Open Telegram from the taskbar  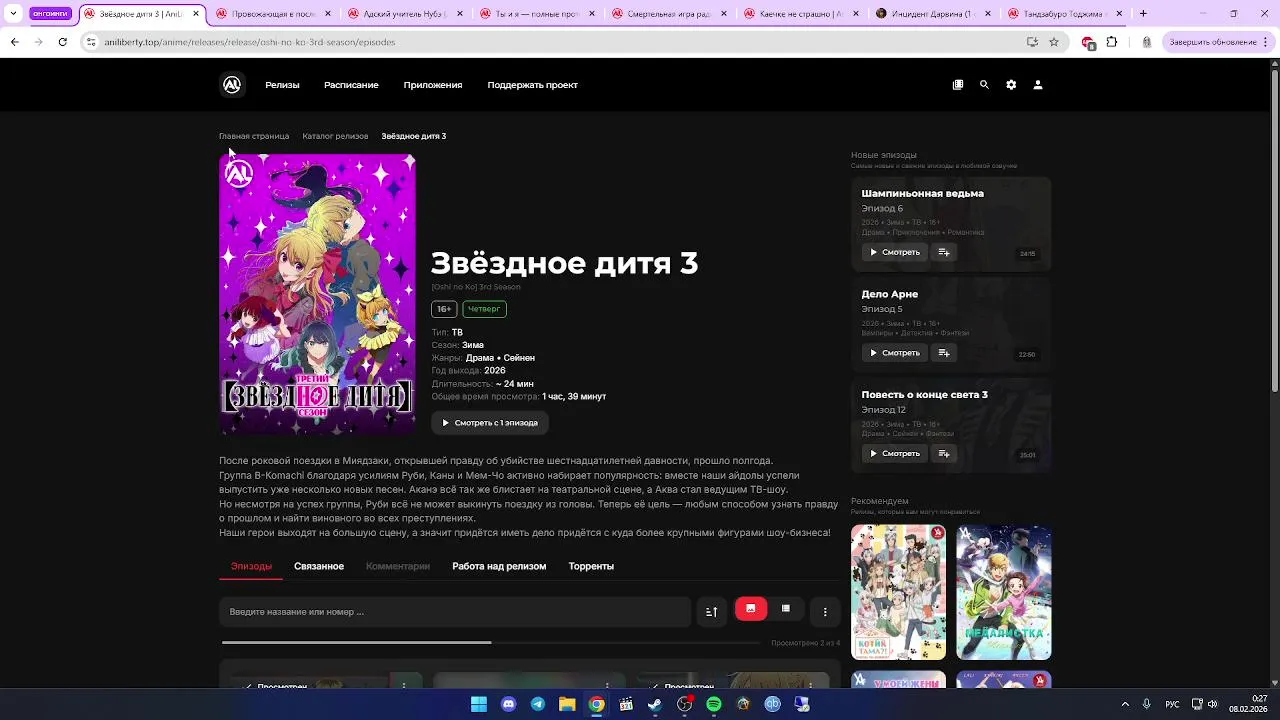[x=538, y=704]
